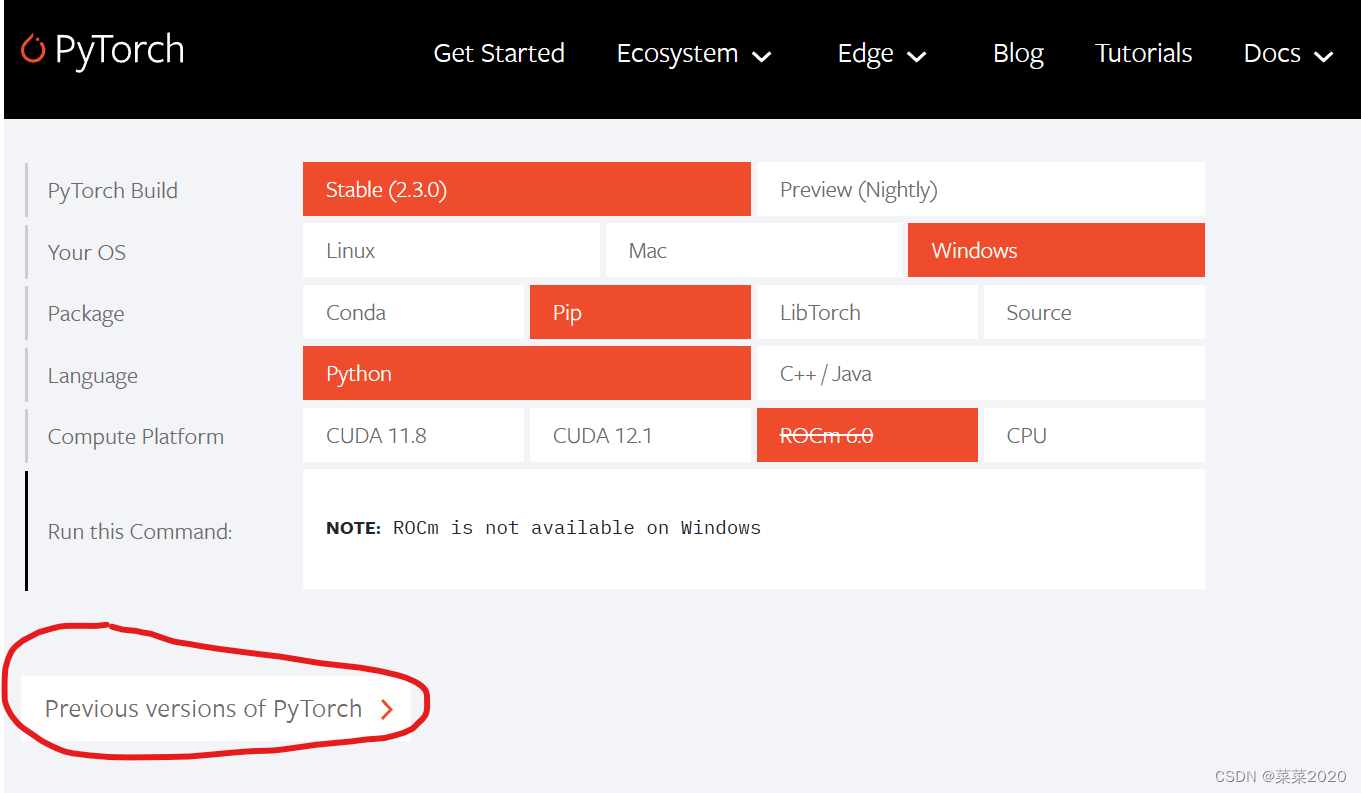
Task: Select the Source package option
Action: 1094,312
